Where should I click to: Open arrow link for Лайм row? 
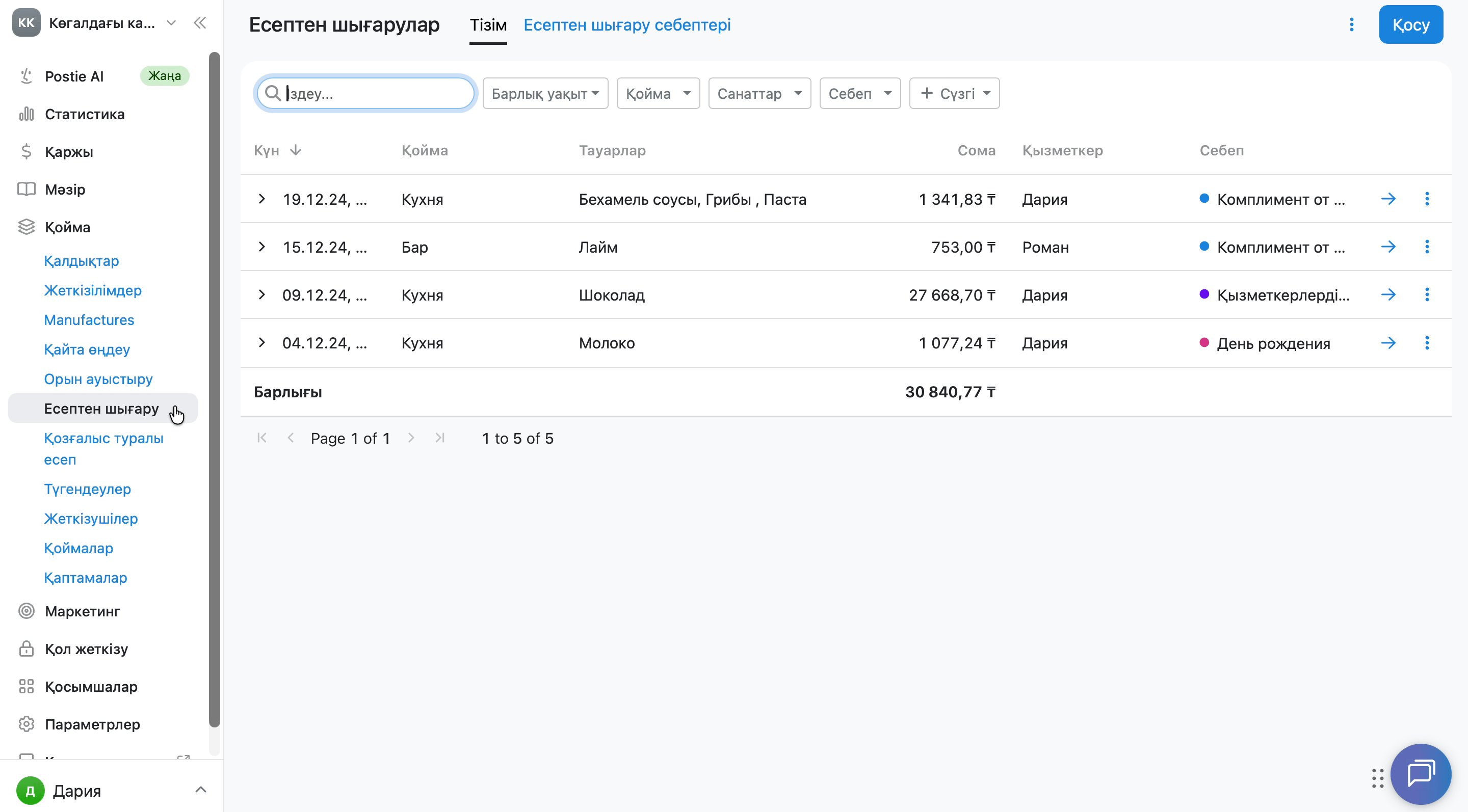pyautogui.click(x=1388, y=247)
